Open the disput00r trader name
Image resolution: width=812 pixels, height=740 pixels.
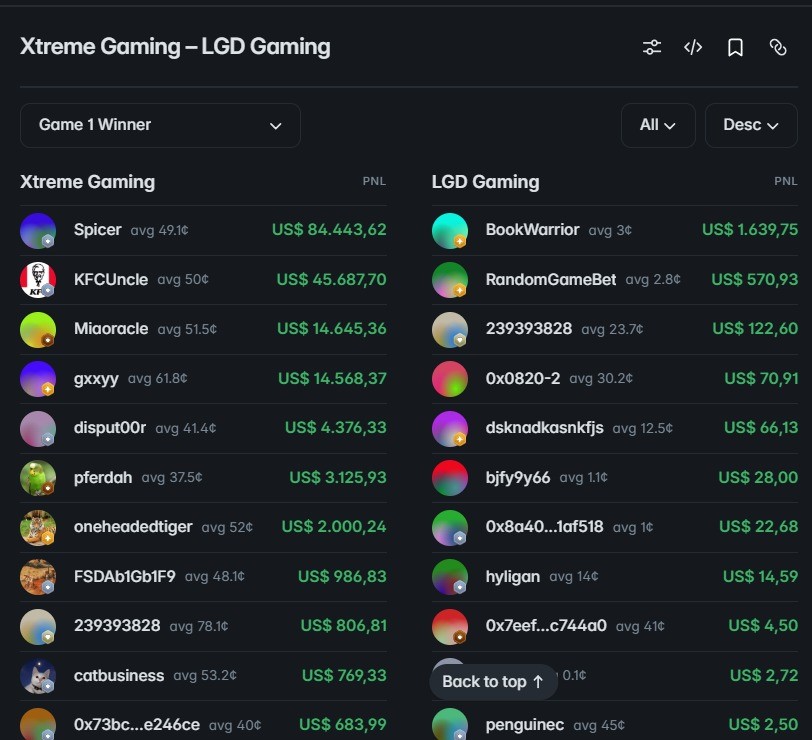(110, 428)
